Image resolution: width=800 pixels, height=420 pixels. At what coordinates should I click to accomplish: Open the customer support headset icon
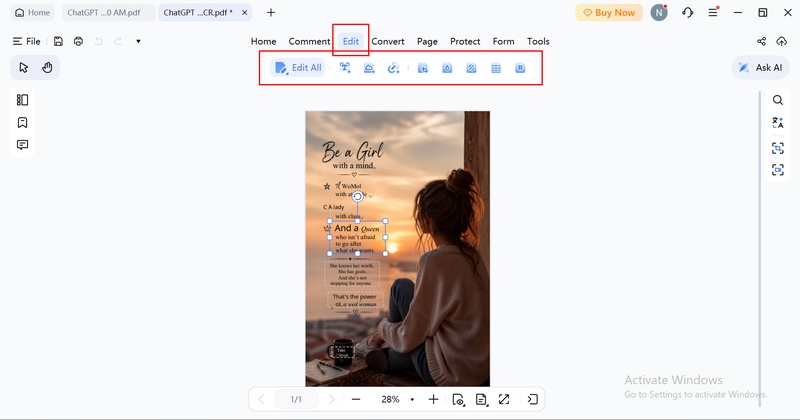coord(688,13)
